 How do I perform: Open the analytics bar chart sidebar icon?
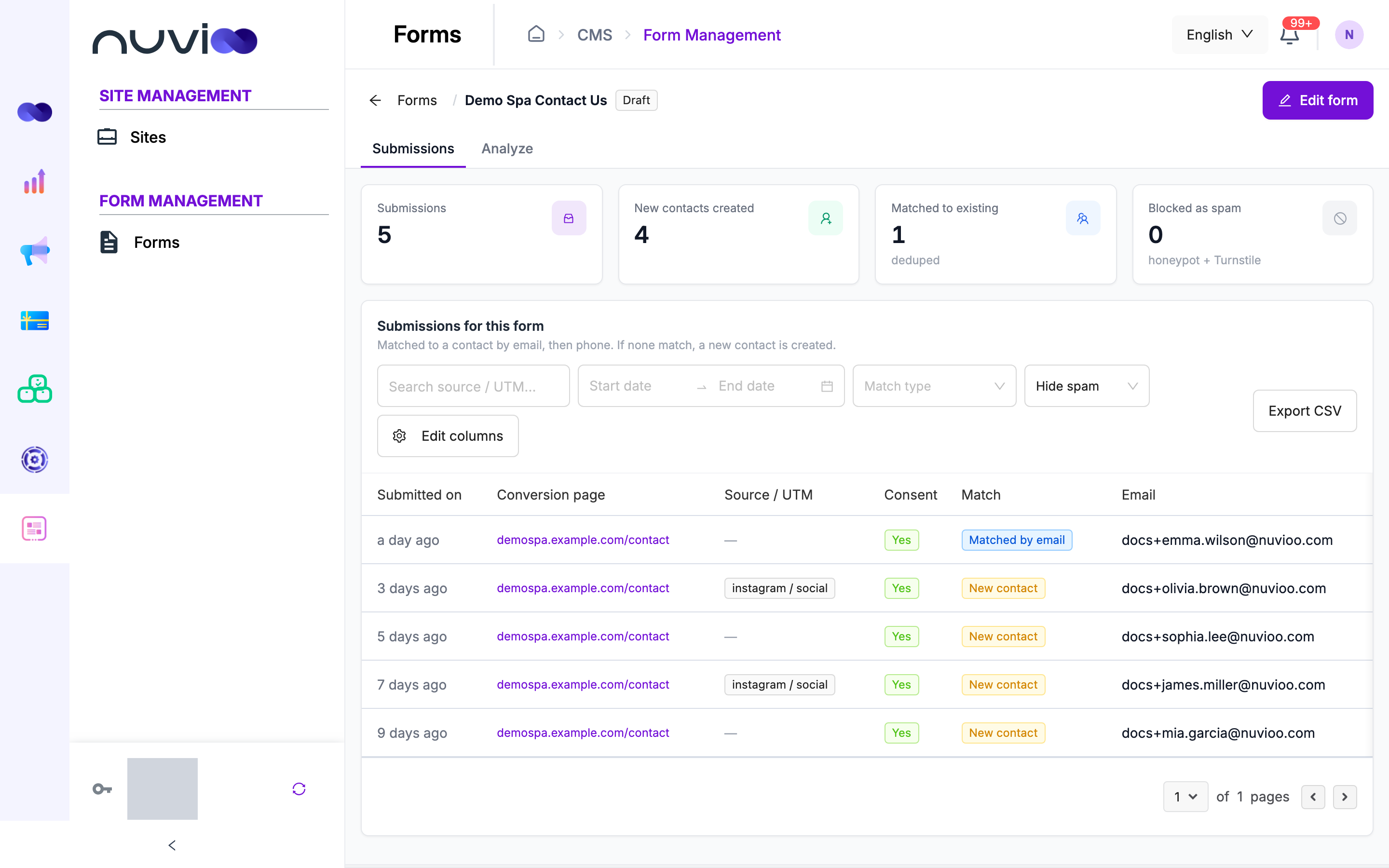[x=34, y=181]
